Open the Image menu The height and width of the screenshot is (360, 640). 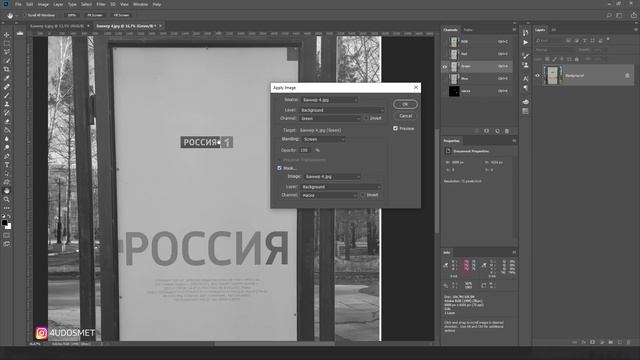click(43, 4)
